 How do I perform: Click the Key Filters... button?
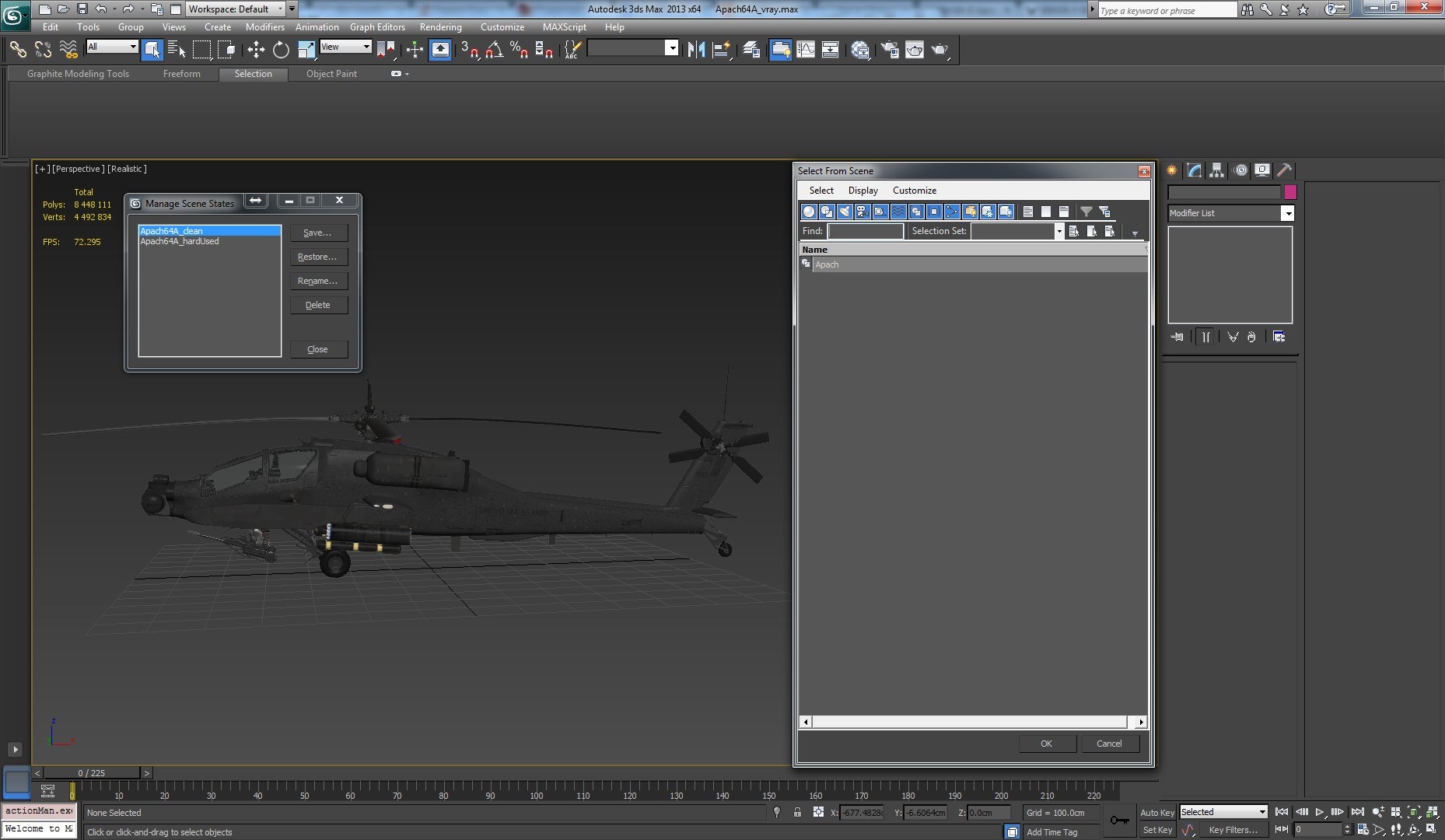coord(1233,830)
